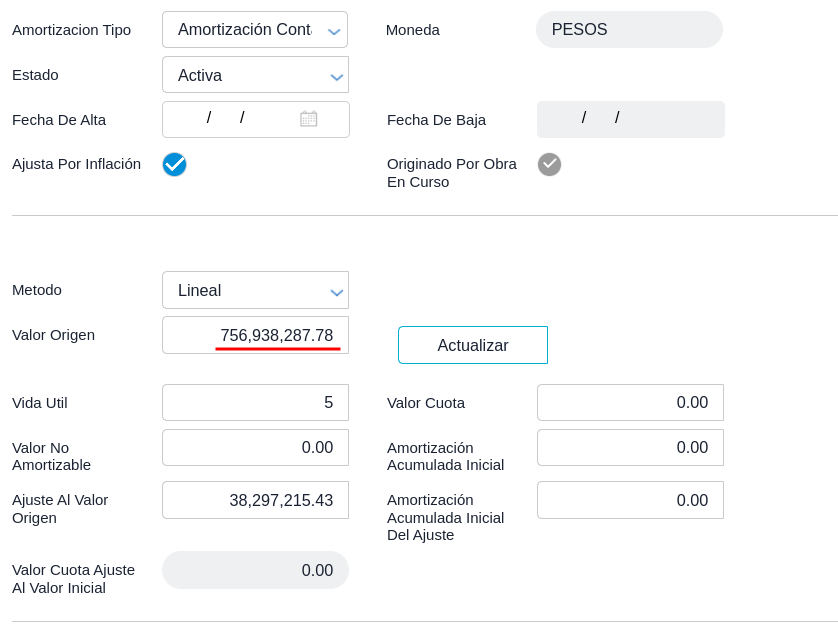
Task: Click the Valor Origen input field
Action: [255, 335]
